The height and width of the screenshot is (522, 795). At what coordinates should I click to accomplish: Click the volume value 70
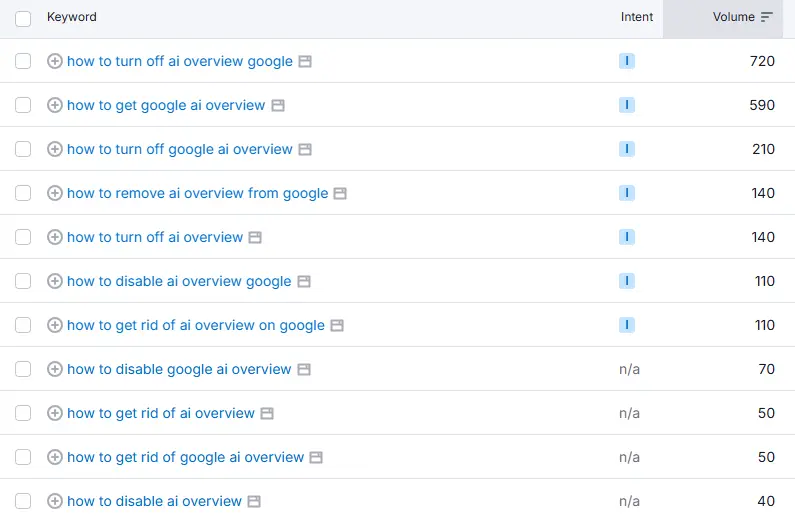[767, 369]
